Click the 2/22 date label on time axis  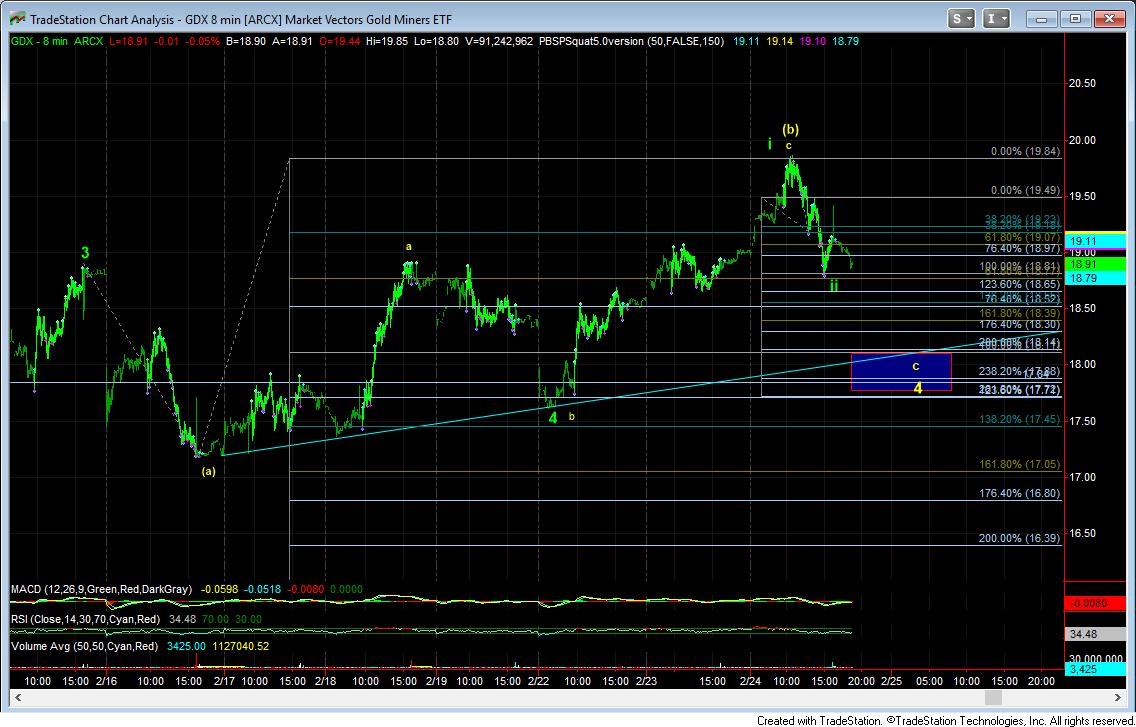(x=538, y=681)
